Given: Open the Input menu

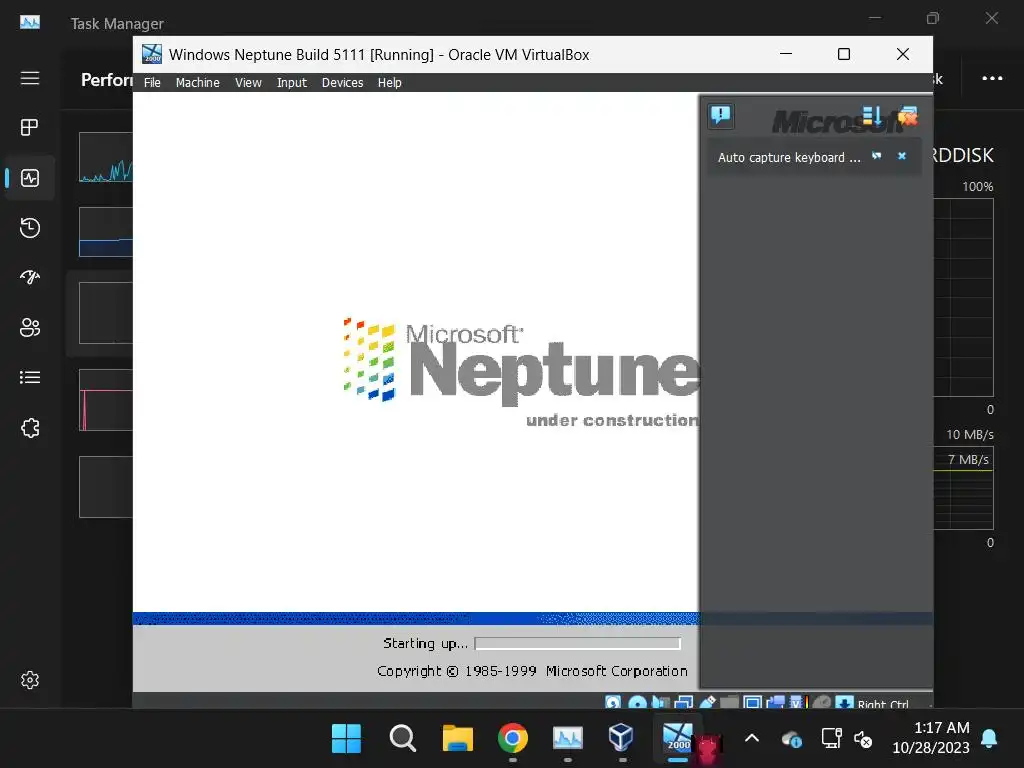Looking at the screenshot, I should pos(291,83).
